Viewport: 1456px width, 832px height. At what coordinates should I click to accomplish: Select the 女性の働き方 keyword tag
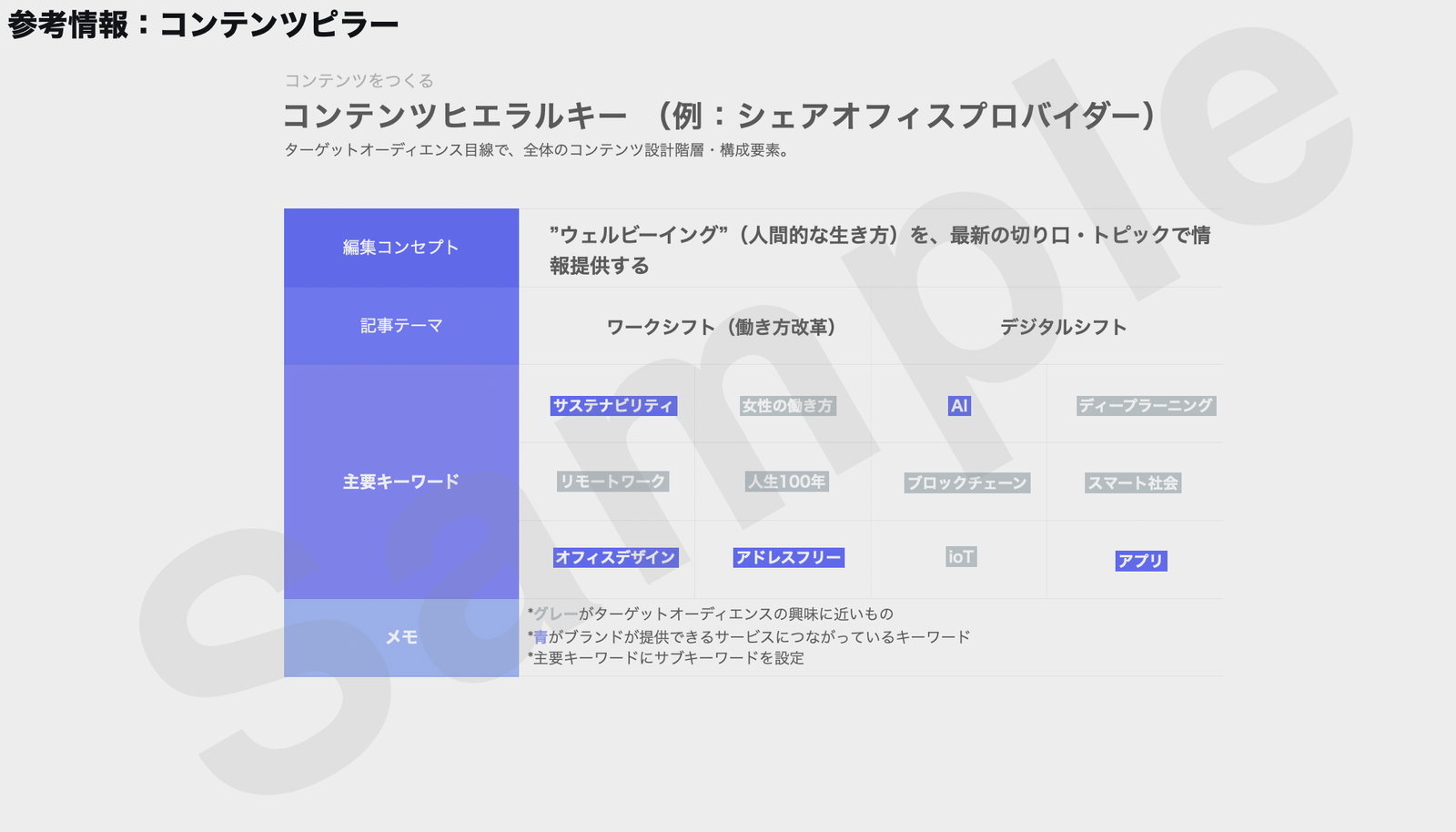tap(787, 406)
